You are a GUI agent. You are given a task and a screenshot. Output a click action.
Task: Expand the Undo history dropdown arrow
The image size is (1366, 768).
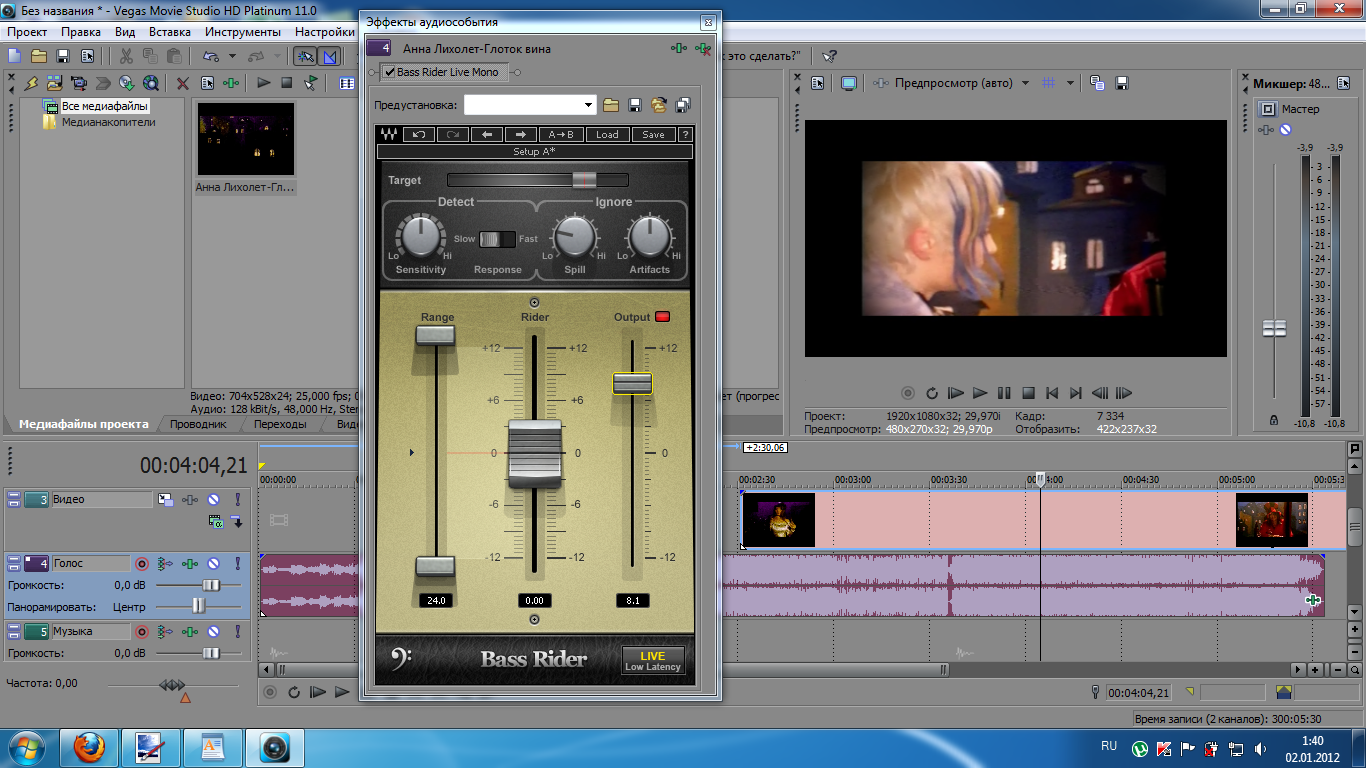click(x=232, y=56)
